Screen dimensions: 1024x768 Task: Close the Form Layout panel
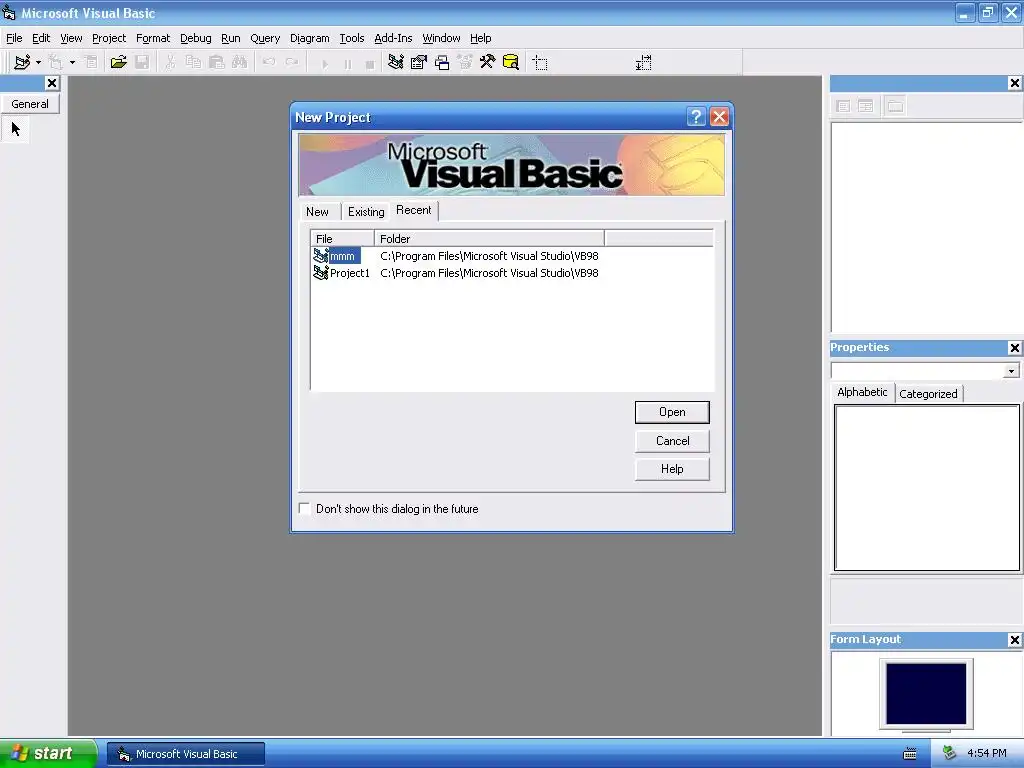coord(1014,640)
